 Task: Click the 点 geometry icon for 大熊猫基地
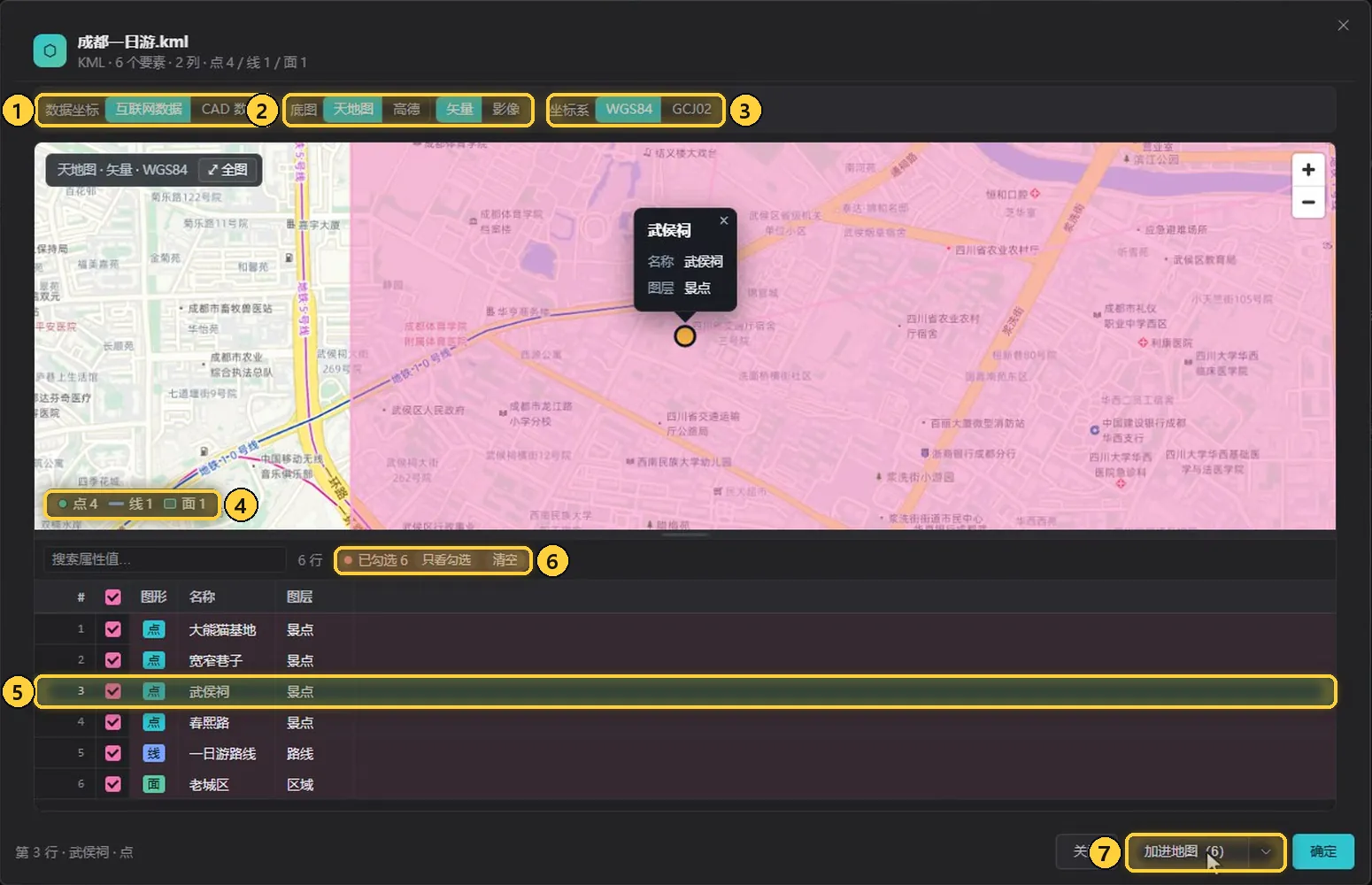154,629
